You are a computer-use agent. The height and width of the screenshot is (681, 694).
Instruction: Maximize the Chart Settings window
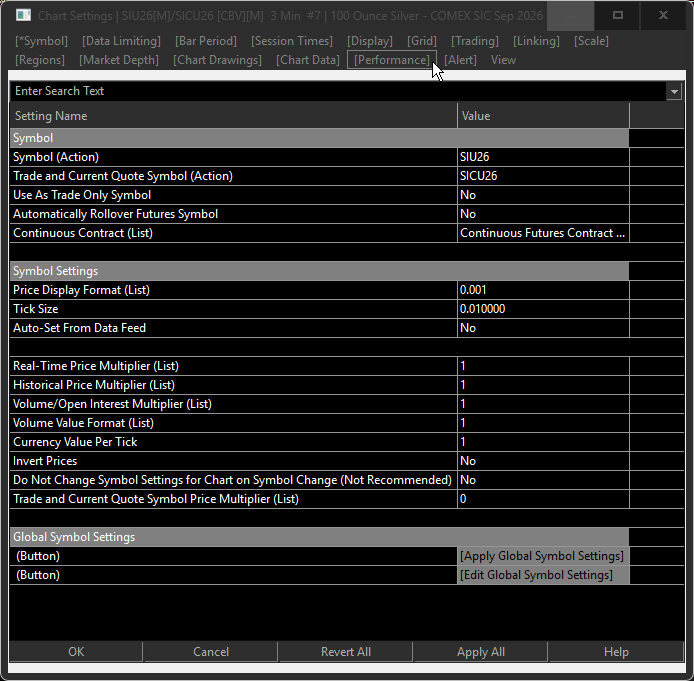(618, 15)
